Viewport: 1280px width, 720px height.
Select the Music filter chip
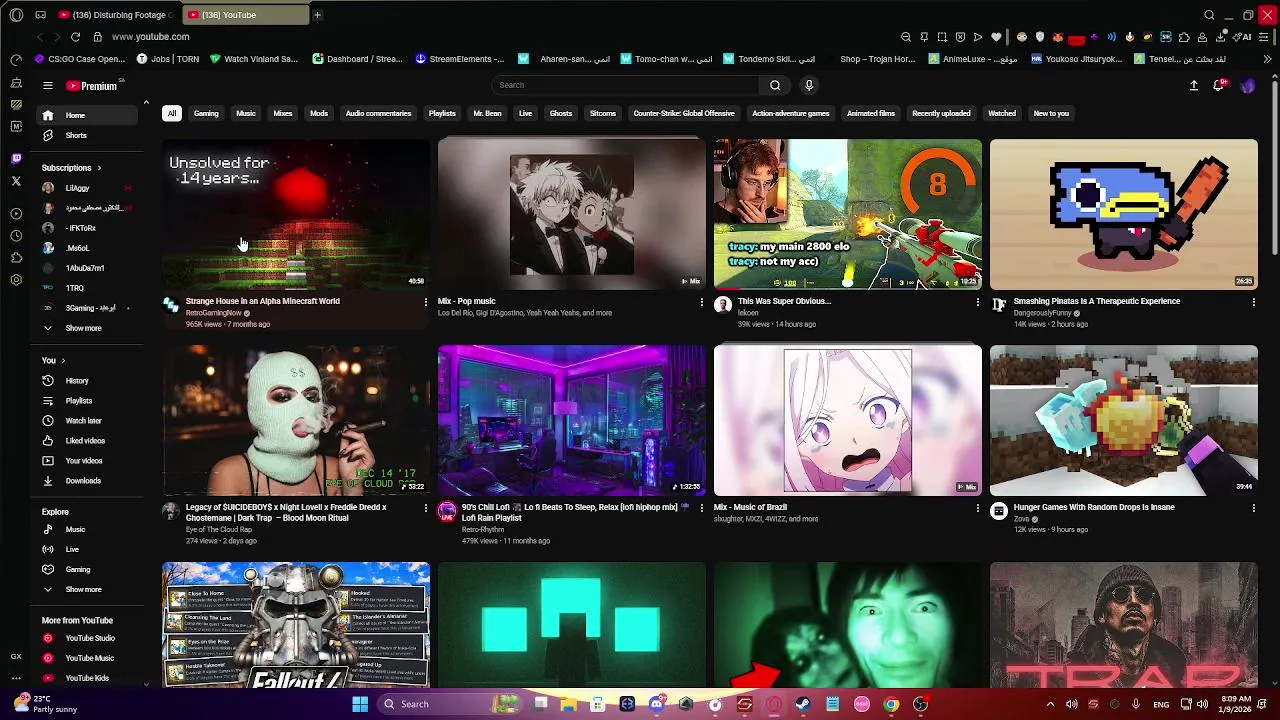[246, 113]
